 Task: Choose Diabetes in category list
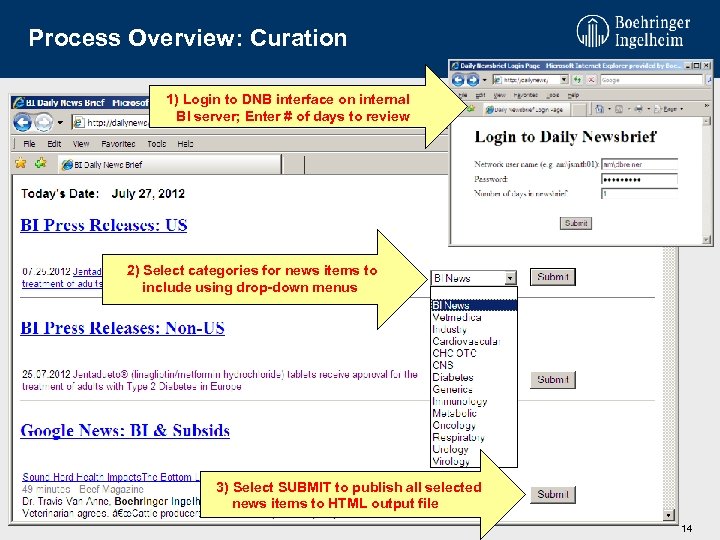tap(474, 377)
